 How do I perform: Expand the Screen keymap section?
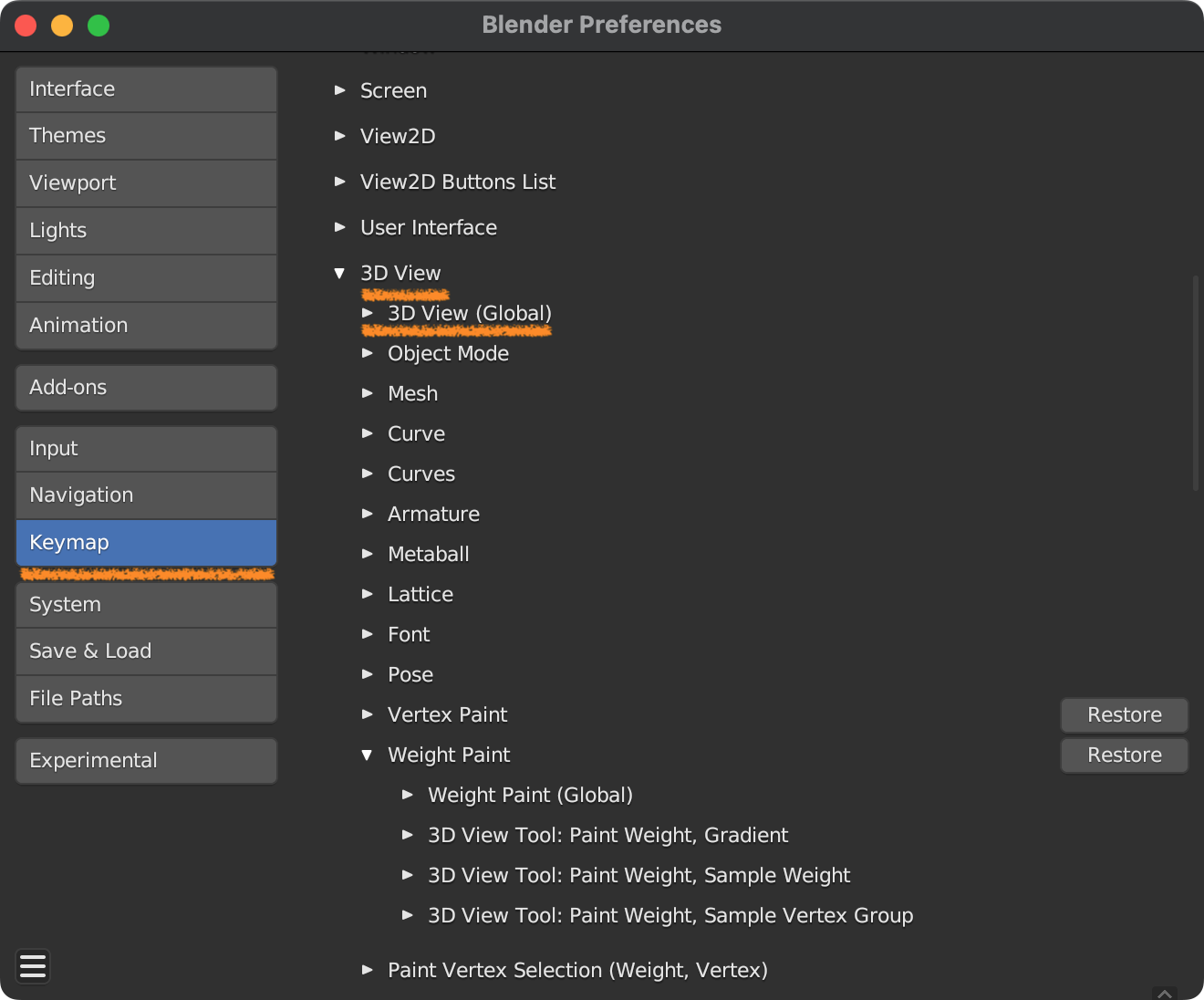click(340, 90)
